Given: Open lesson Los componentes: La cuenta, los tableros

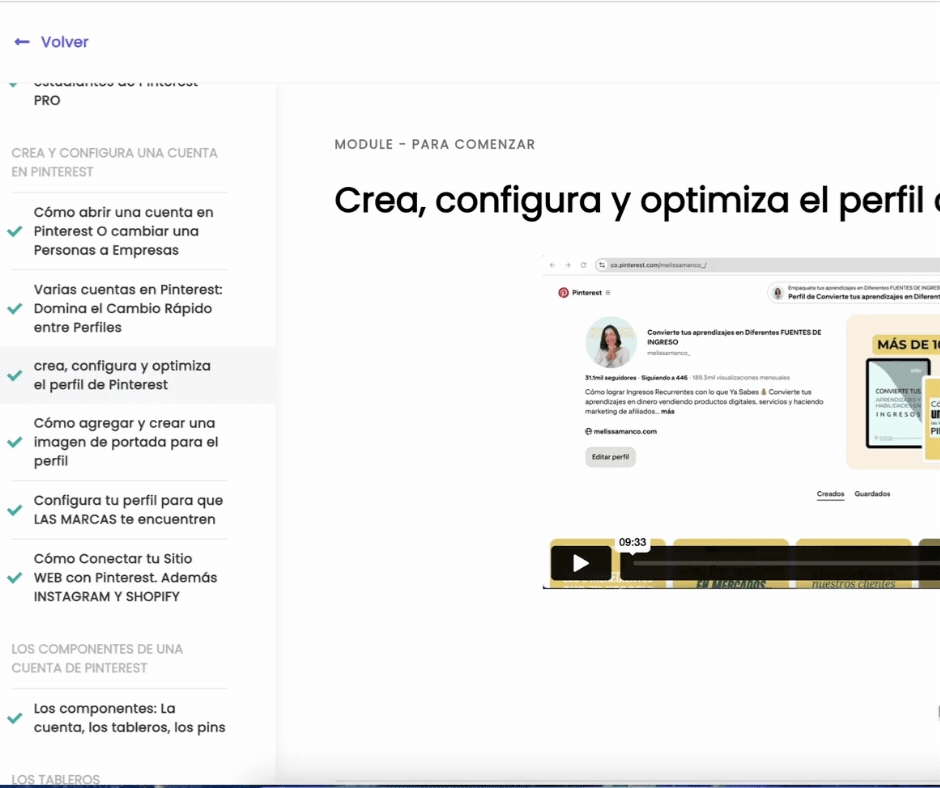Looking at the screenshot, I should (129, 718).
